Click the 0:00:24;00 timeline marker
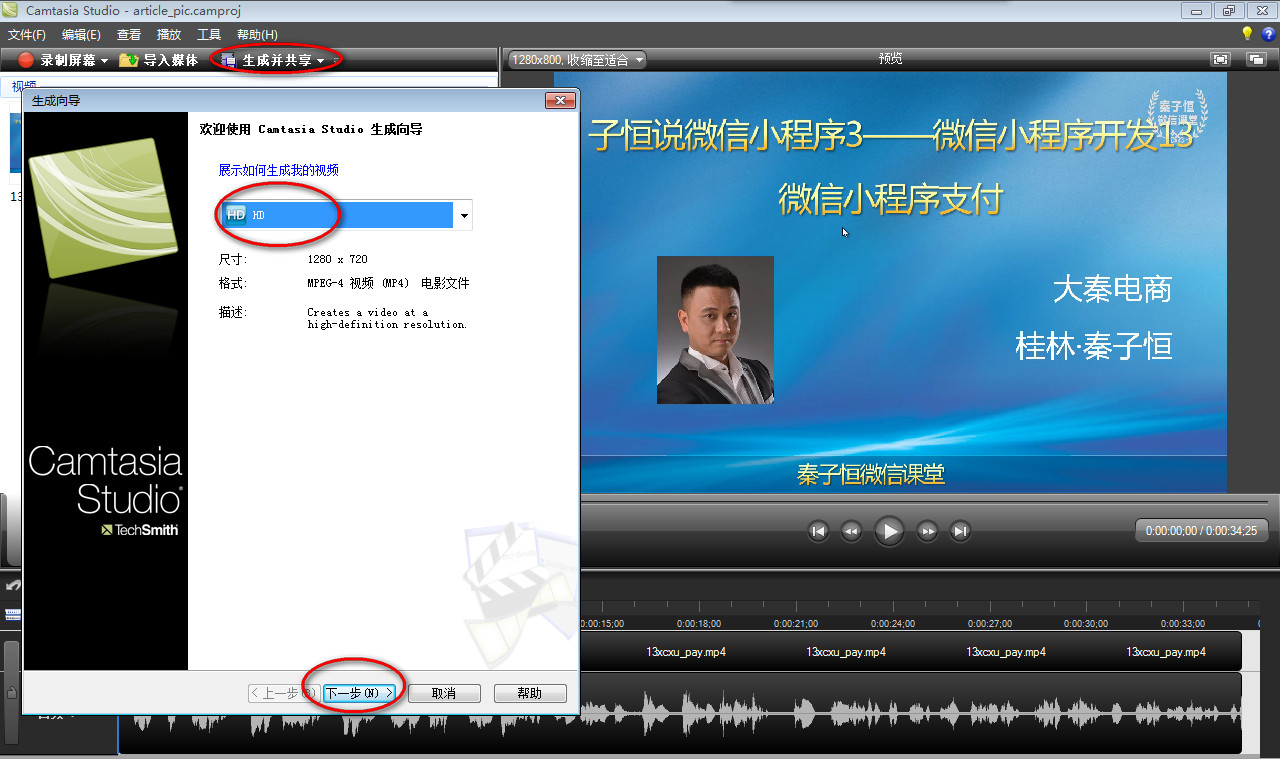 click(893, 623)
